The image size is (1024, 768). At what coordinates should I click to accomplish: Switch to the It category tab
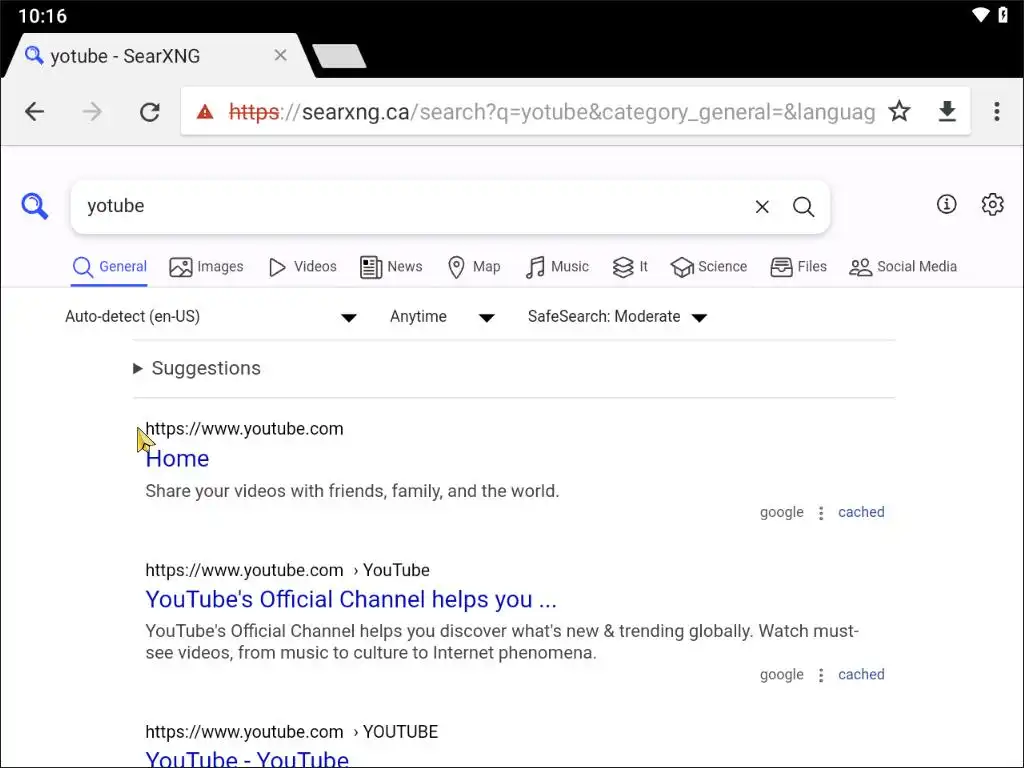click(630, 267)
